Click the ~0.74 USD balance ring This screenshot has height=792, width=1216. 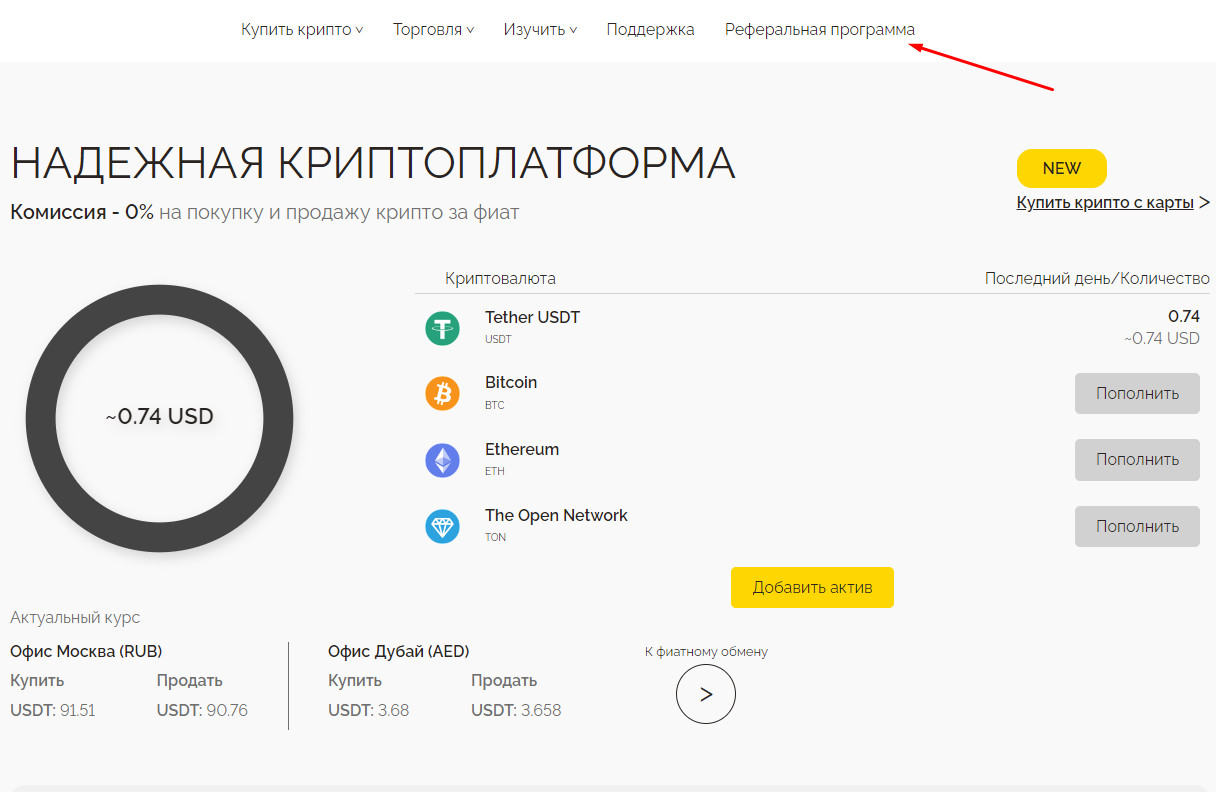[159, 416]
